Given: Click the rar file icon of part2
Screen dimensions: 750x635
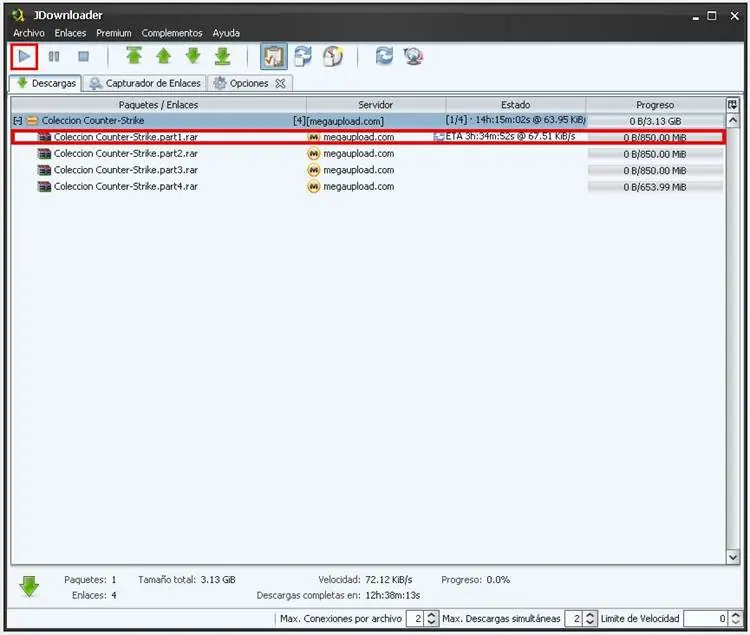Looking at the screenshot, I should (x=44, y=154).
